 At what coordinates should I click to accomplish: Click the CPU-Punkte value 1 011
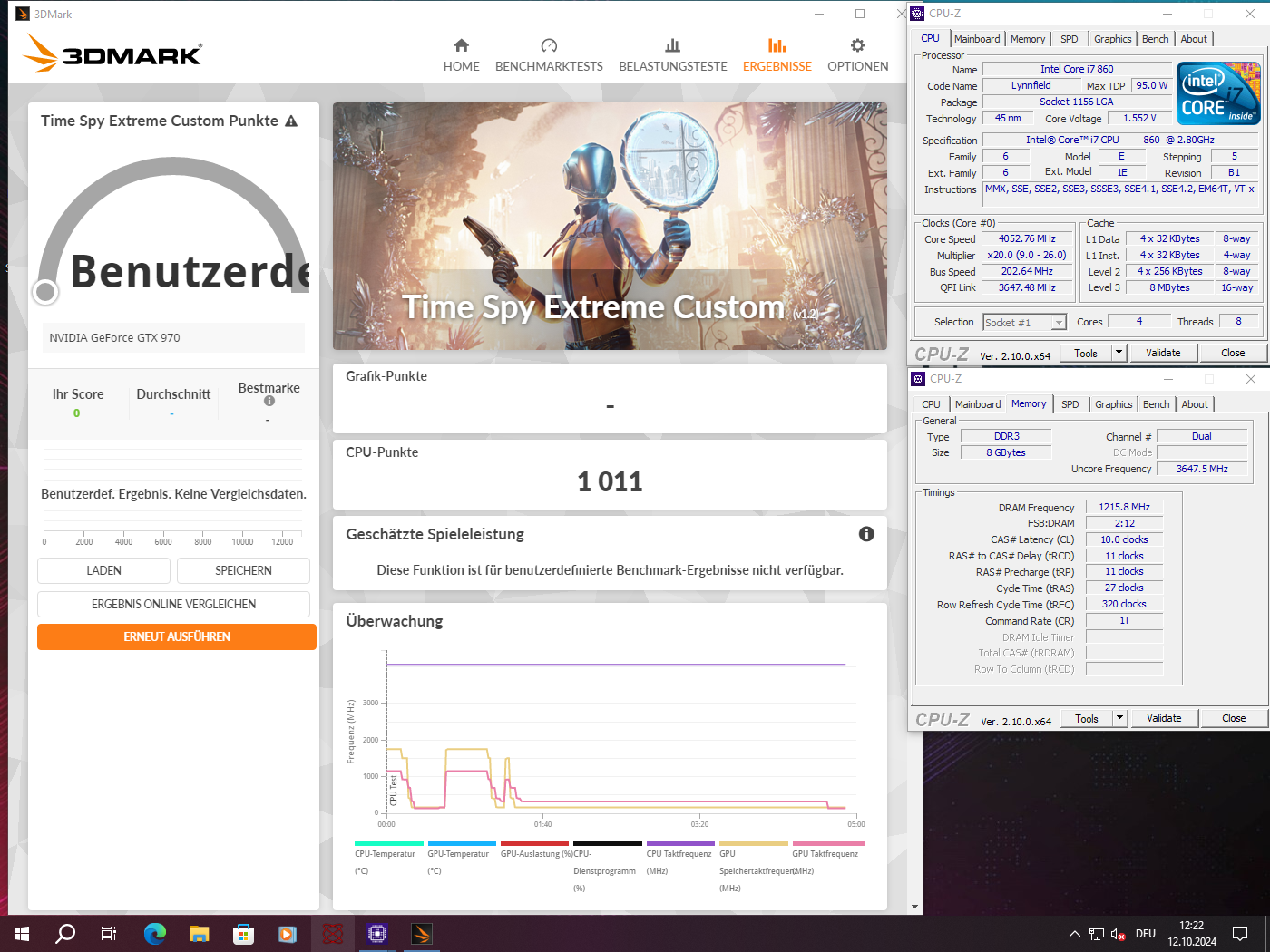tap(610, 481)
